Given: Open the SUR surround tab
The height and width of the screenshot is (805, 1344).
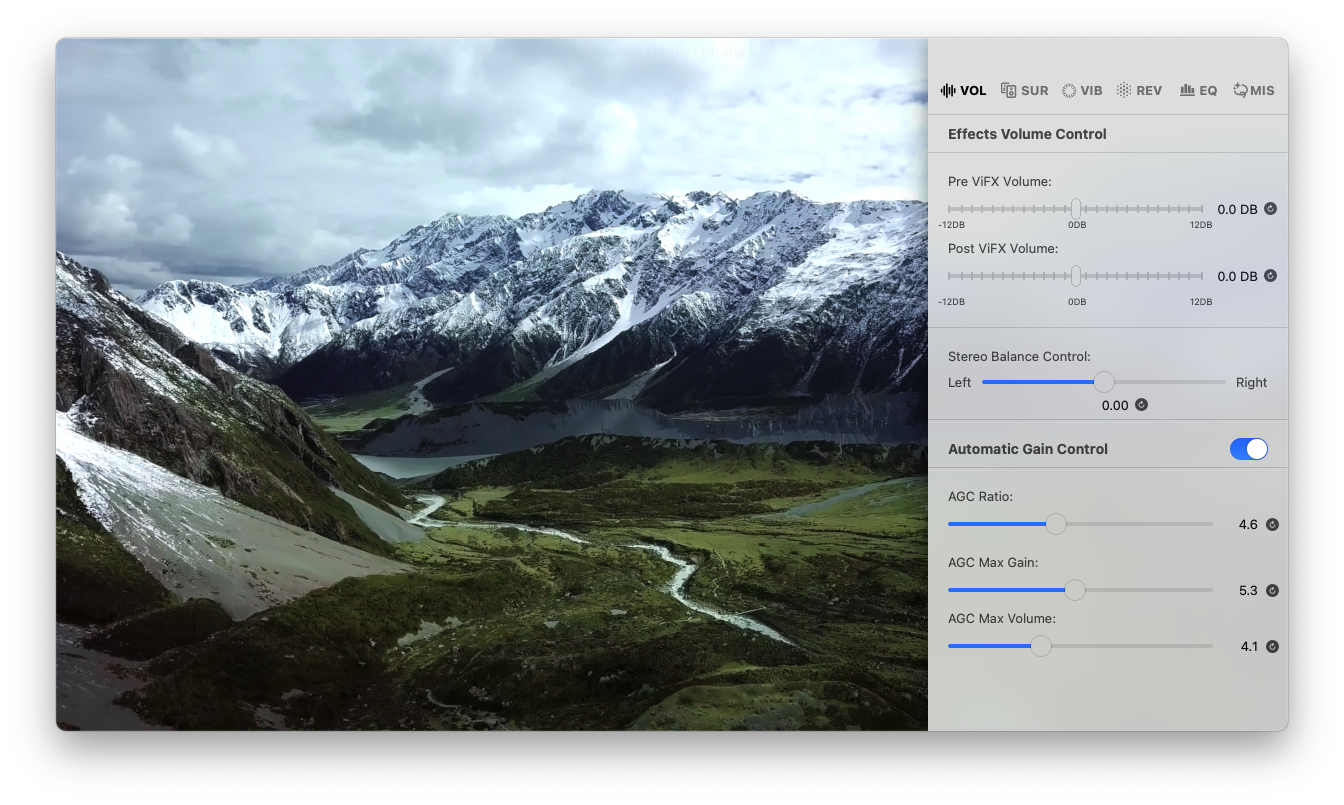Looking at the screenshot, I should pyautogui.click(x=1024, y=90).
